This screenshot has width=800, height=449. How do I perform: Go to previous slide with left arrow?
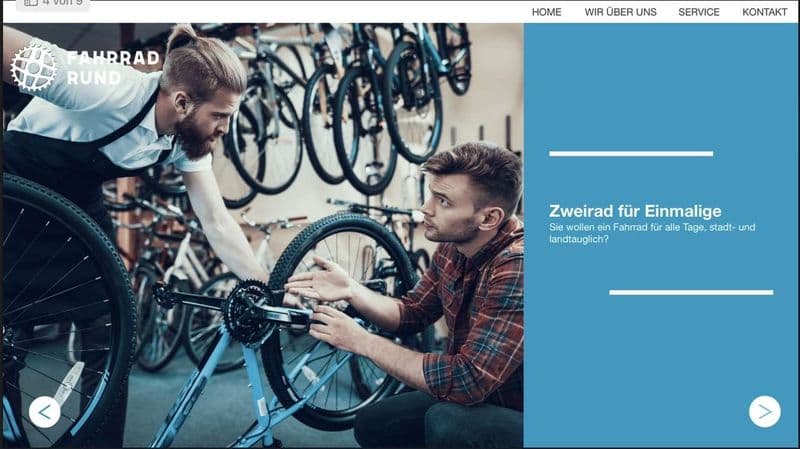45,412
